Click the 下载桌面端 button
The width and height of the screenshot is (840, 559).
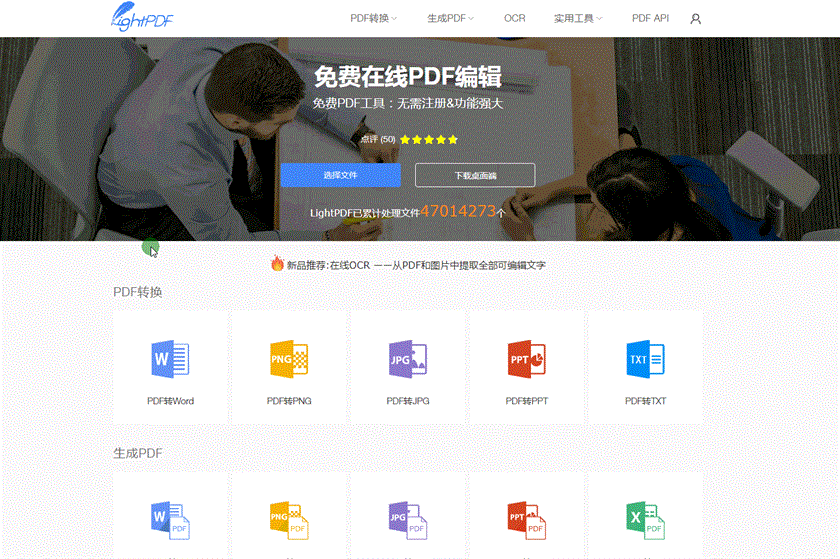(475, 175)
